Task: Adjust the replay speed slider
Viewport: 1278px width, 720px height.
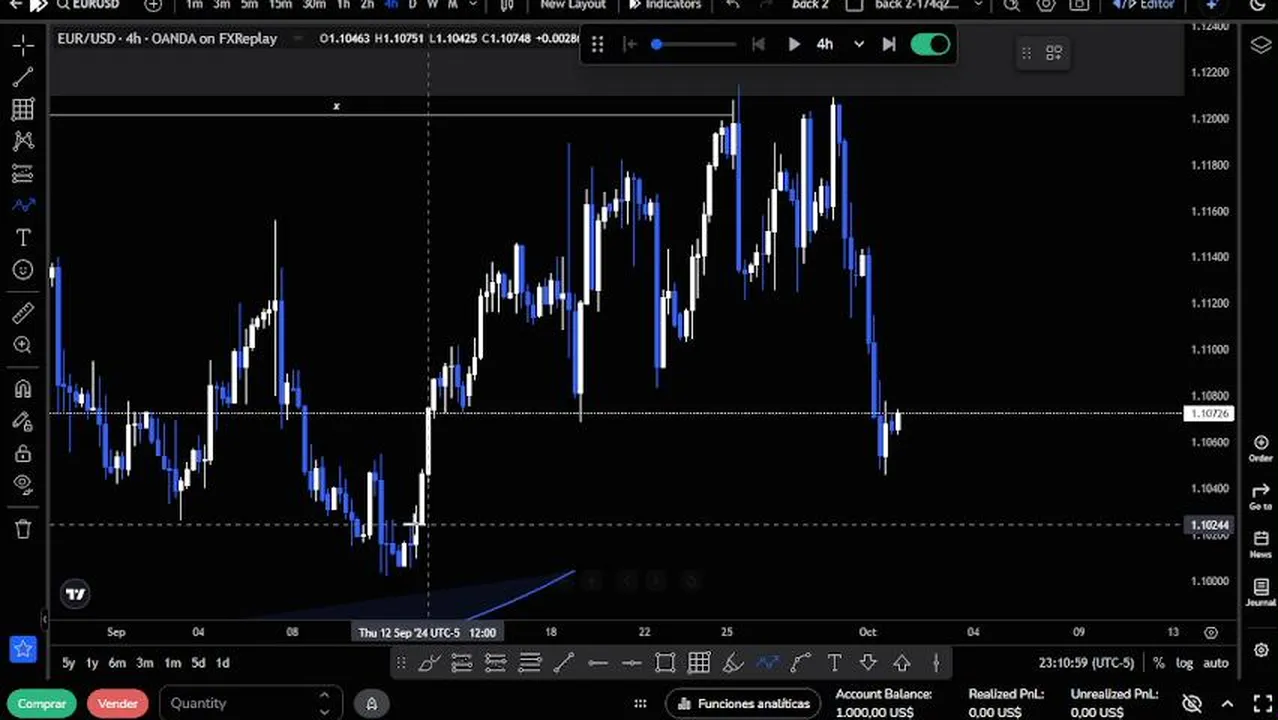Action: (x=695, y=44)
